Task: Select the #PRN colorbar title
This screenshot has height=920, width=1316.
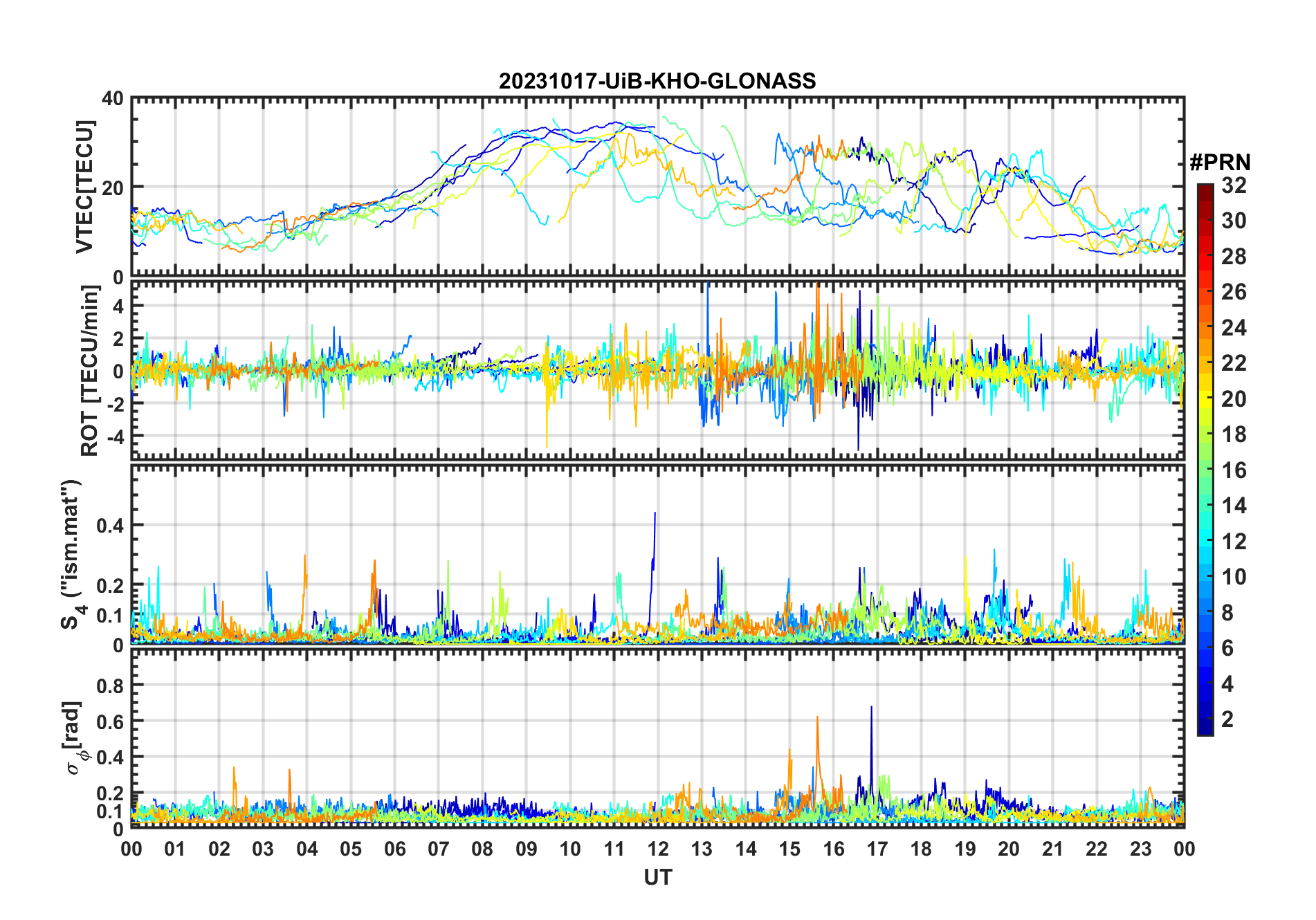Action: click(1220, 163)
